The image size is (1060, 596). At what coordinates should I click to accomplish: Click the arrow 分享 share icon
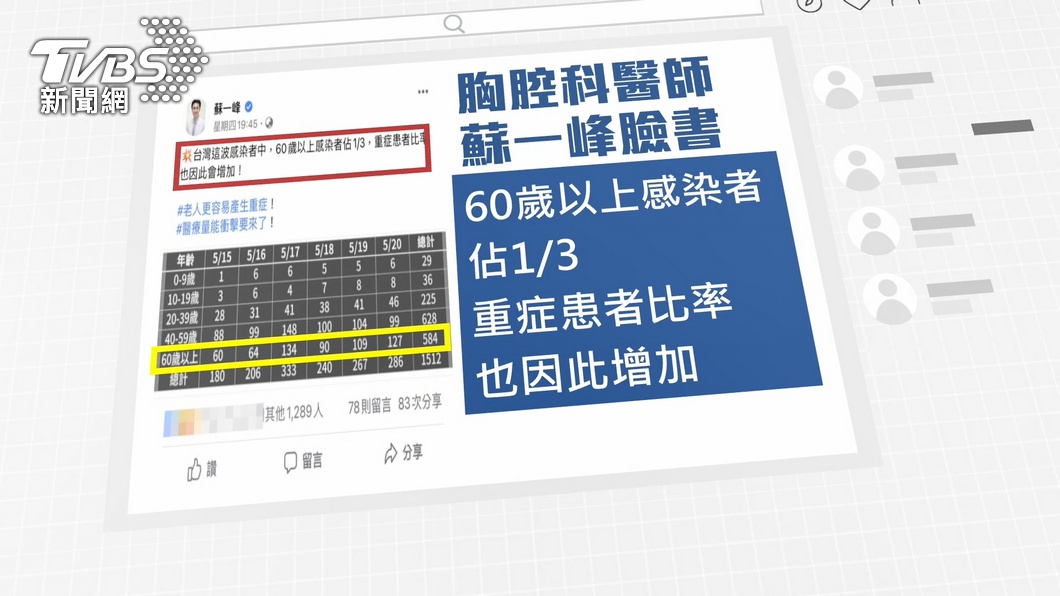pyautogui.click(x=390, y=453)
